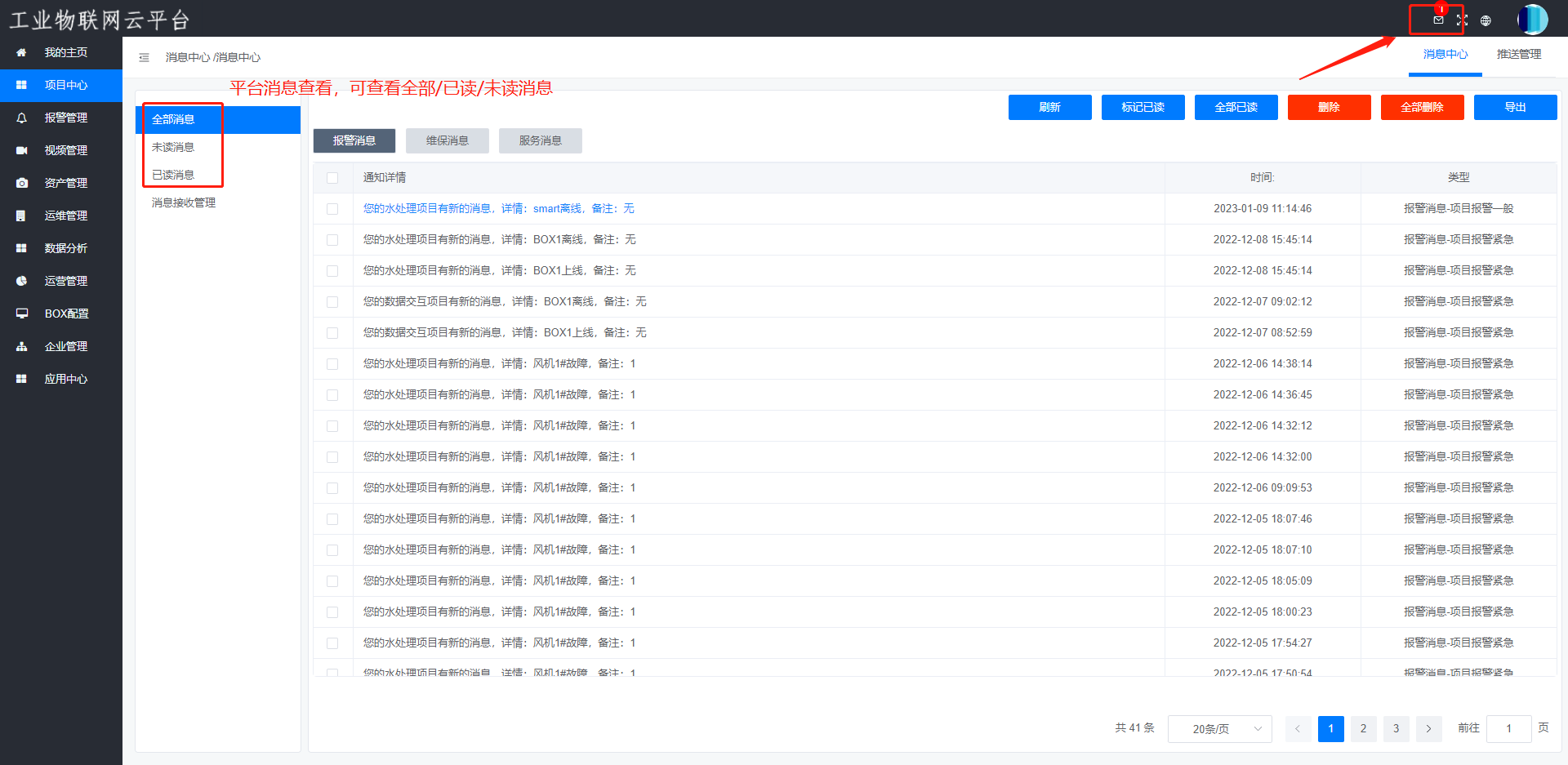Show 全部消息 list
Viewport: 1568px width, 765px height.
pos(218,119)
